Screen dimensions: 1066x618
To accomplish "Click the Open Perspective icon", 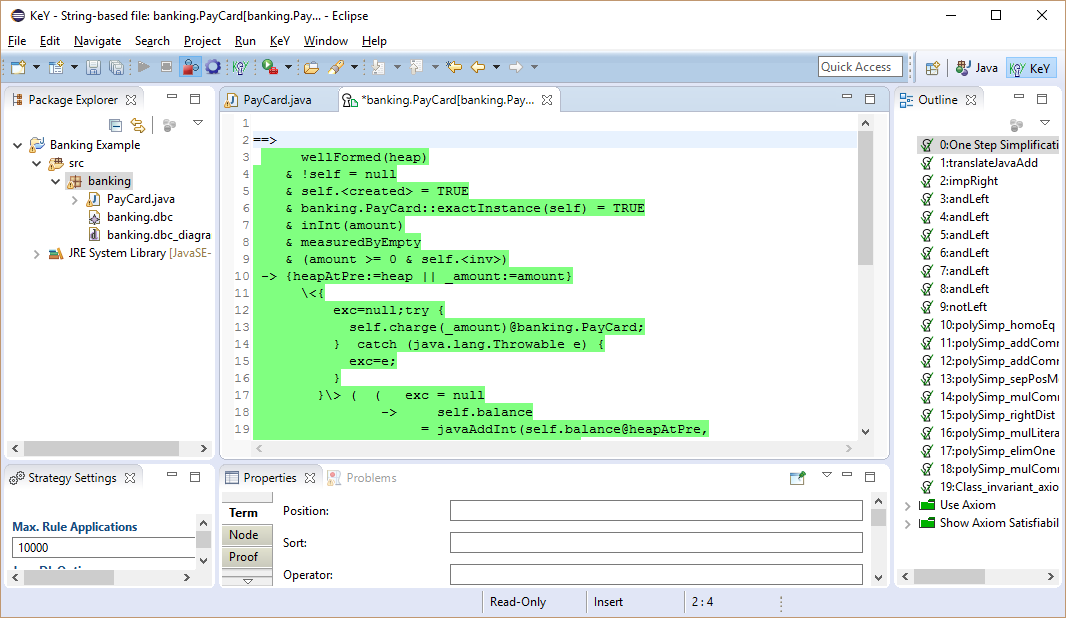I will [933, 67].
